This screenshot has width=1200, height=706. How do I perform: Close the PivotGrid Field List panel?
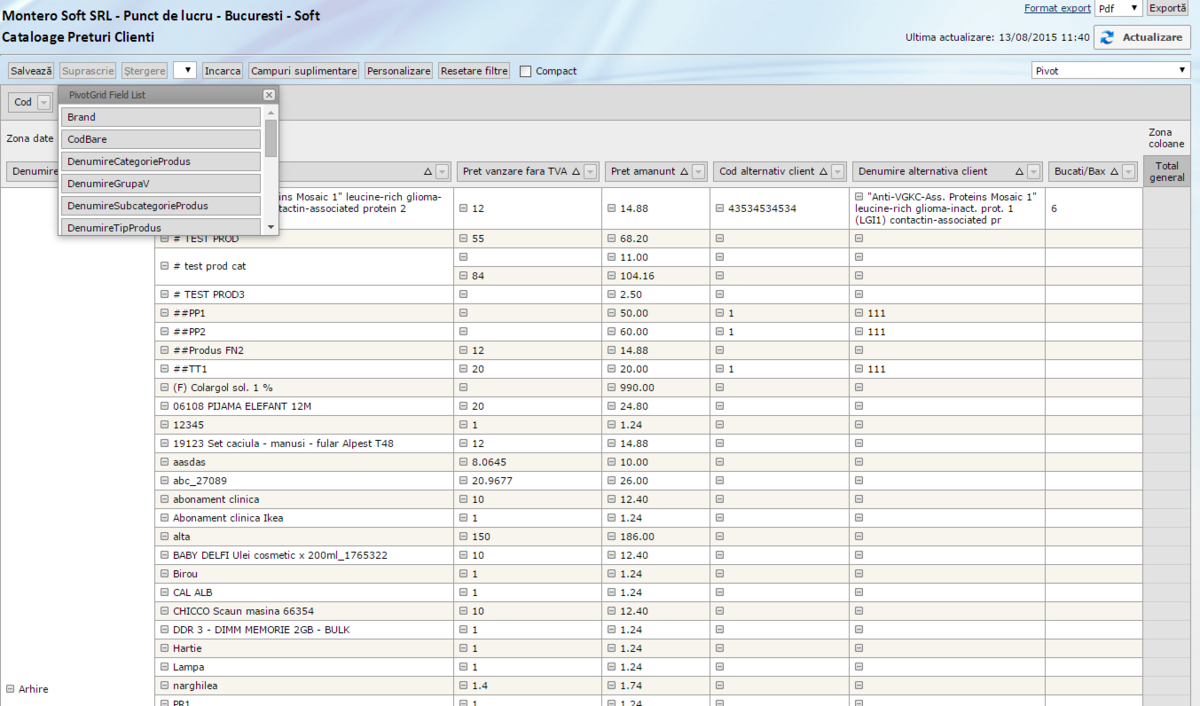coord(268,94)
